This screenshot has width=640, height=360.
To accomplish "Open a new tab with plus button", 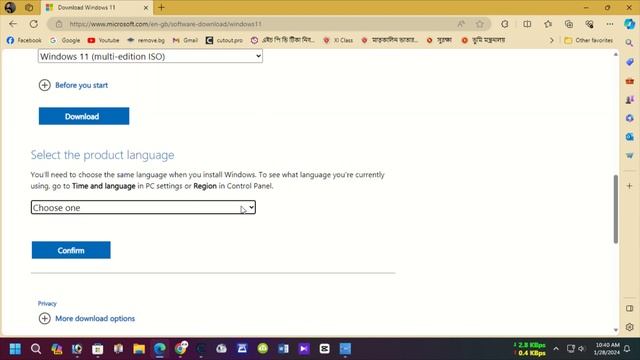I will coord(161,7).
